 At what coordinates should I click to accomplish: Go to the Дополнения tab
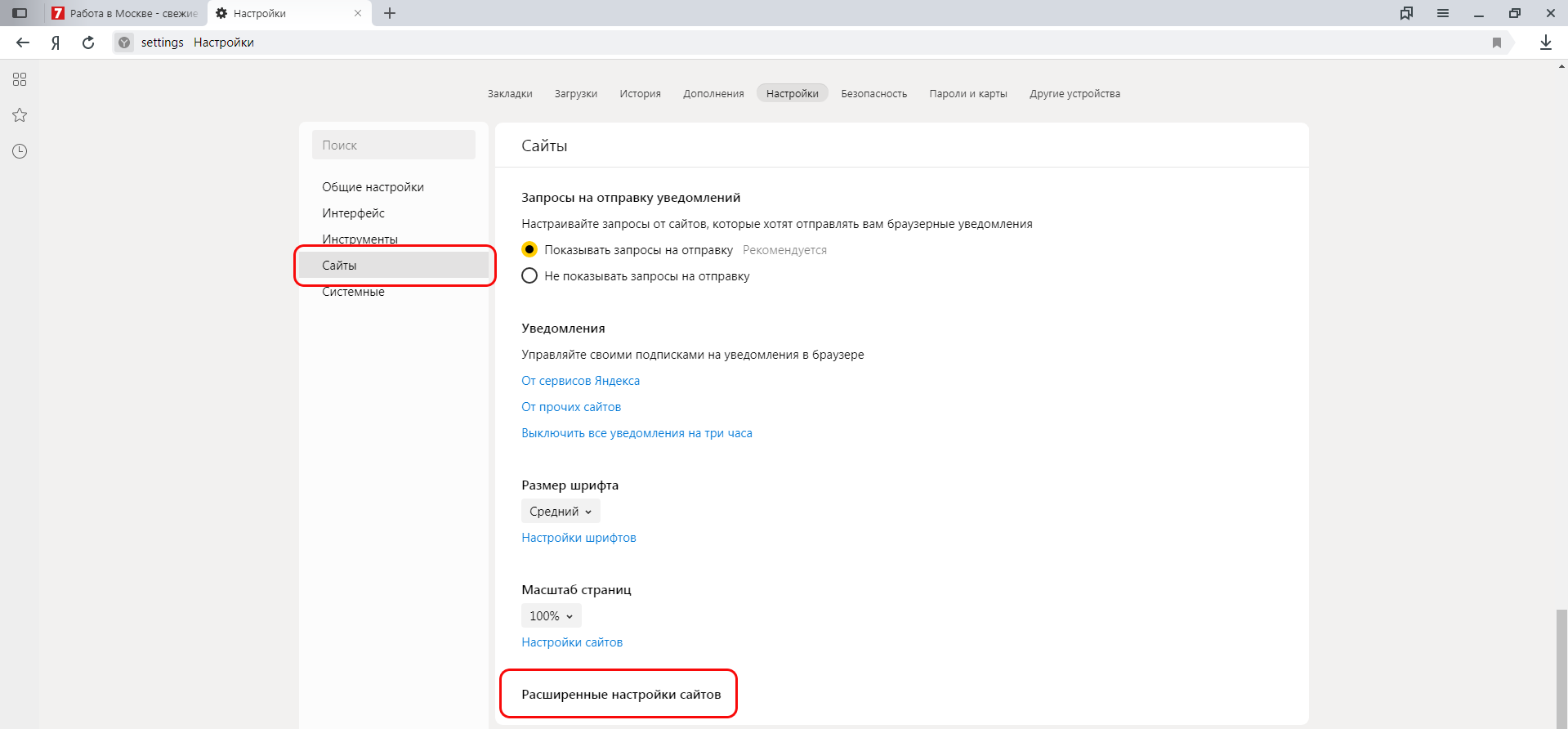(713, 93)
